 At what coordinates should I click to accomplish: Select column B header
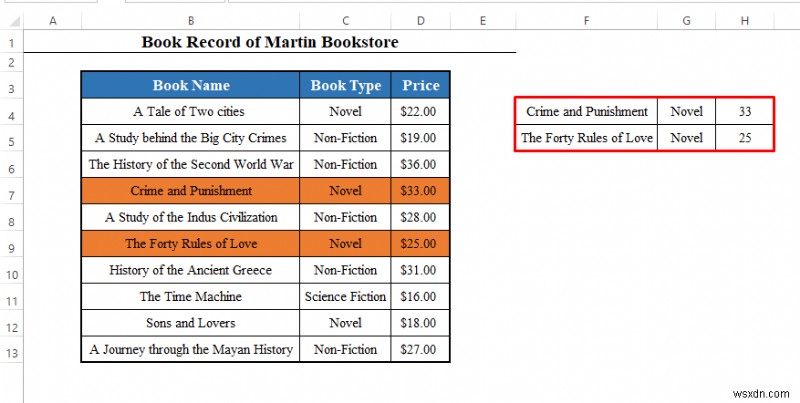[190, 21]
